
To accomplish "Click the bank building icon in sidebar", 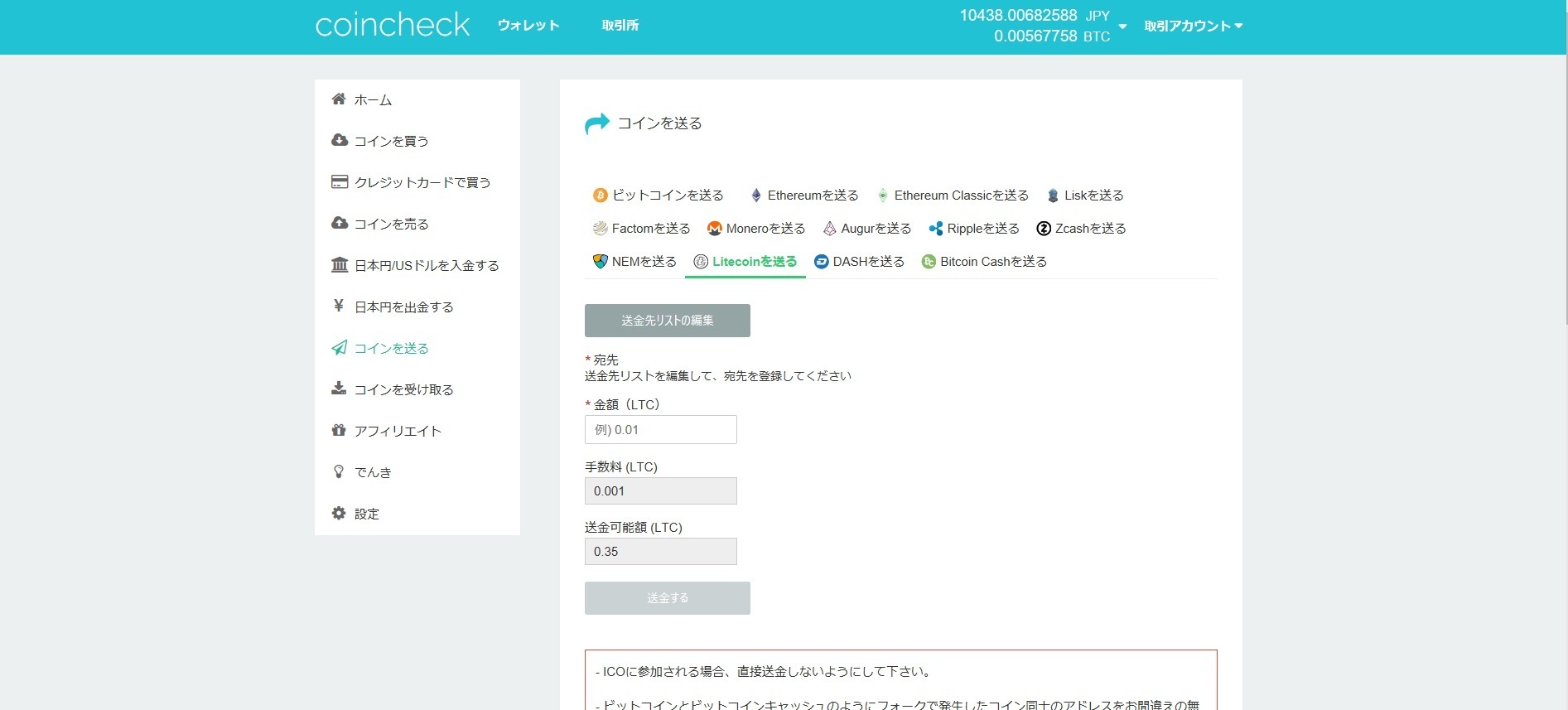I will [x=340, y=264].
